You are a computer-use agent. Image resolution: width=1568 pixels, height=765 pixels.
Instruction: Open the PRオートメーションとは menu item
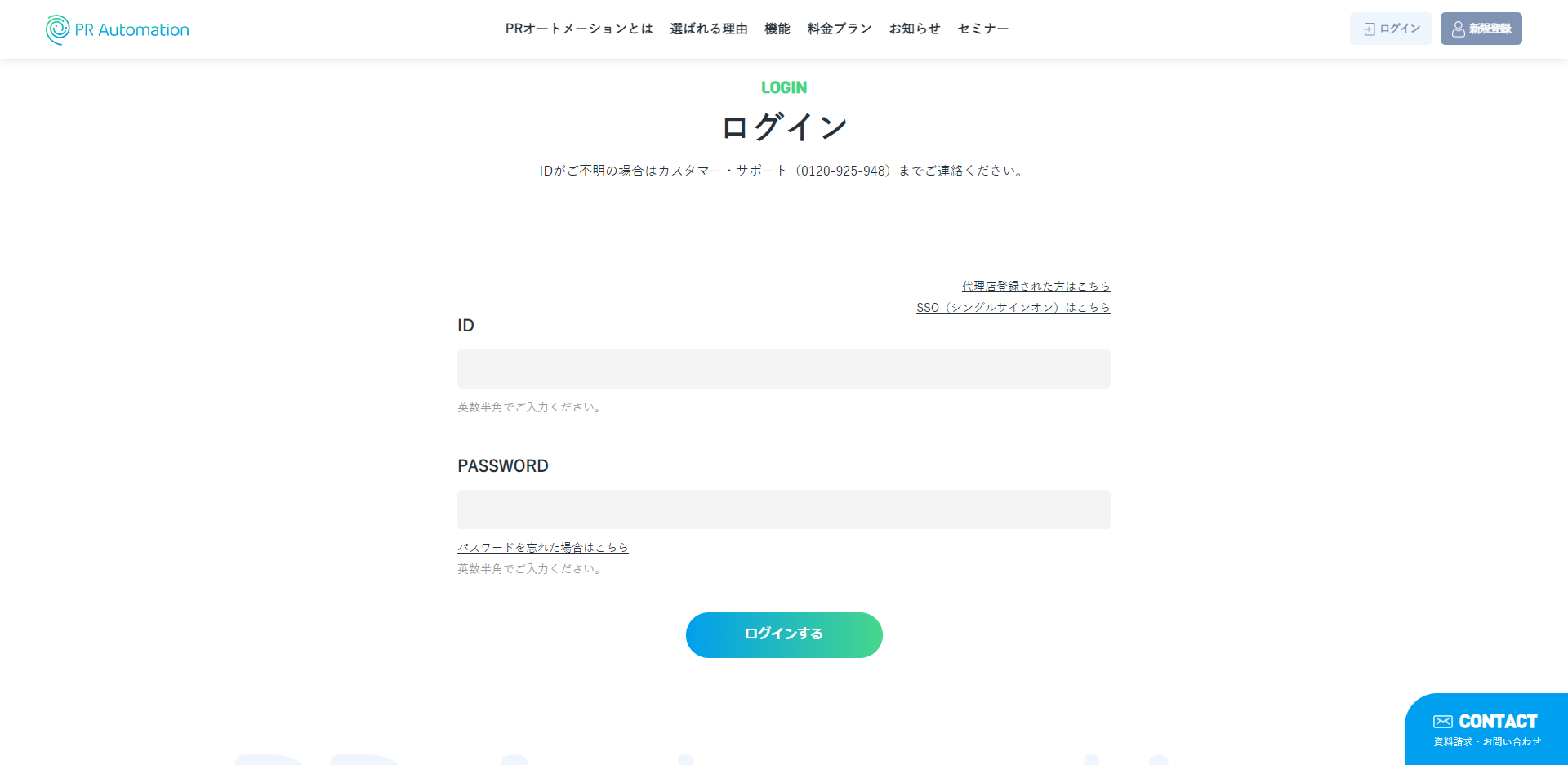tap(579, 29)
